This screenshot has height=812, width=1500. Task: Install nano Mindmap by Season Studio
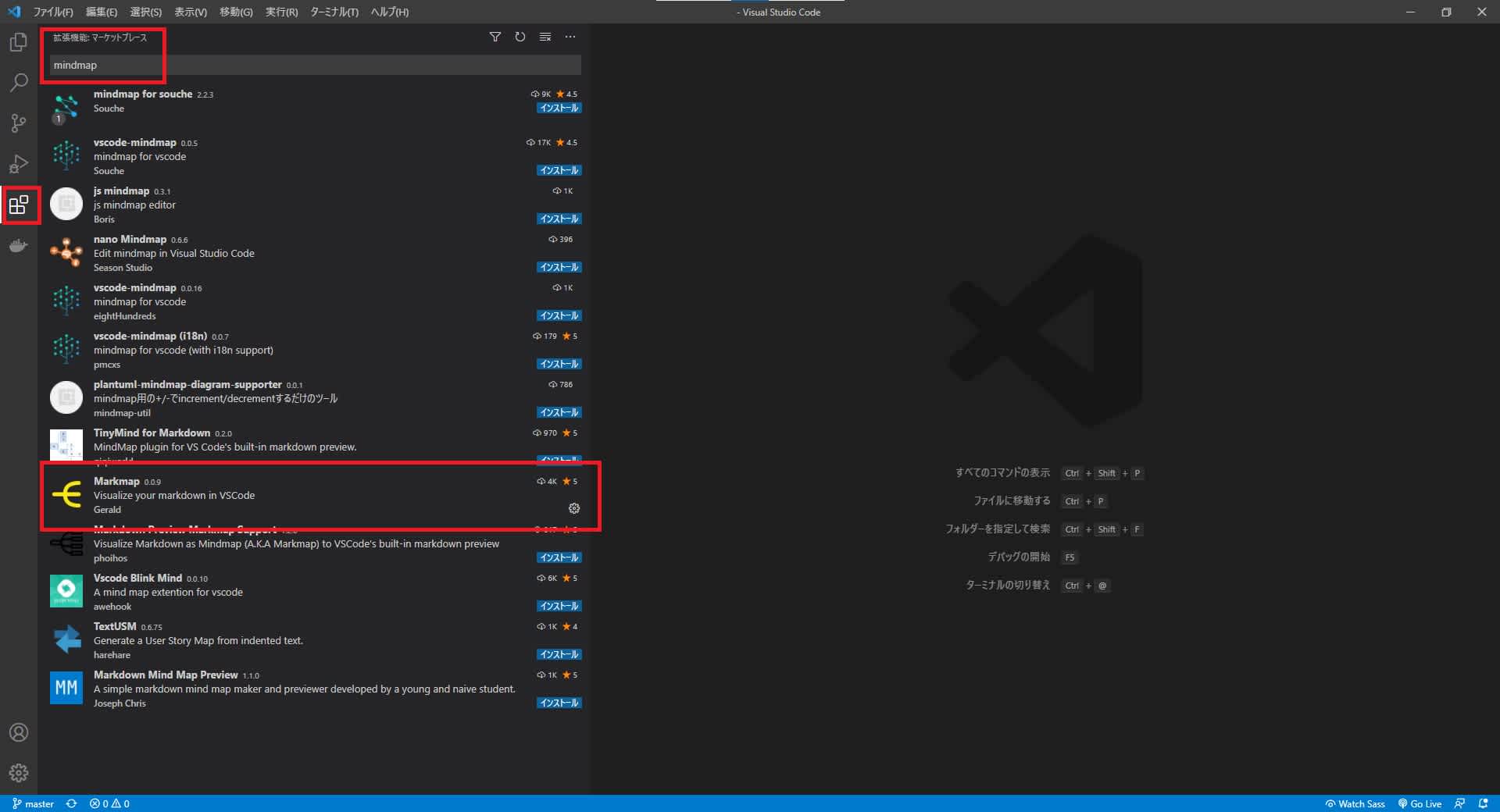559,267
